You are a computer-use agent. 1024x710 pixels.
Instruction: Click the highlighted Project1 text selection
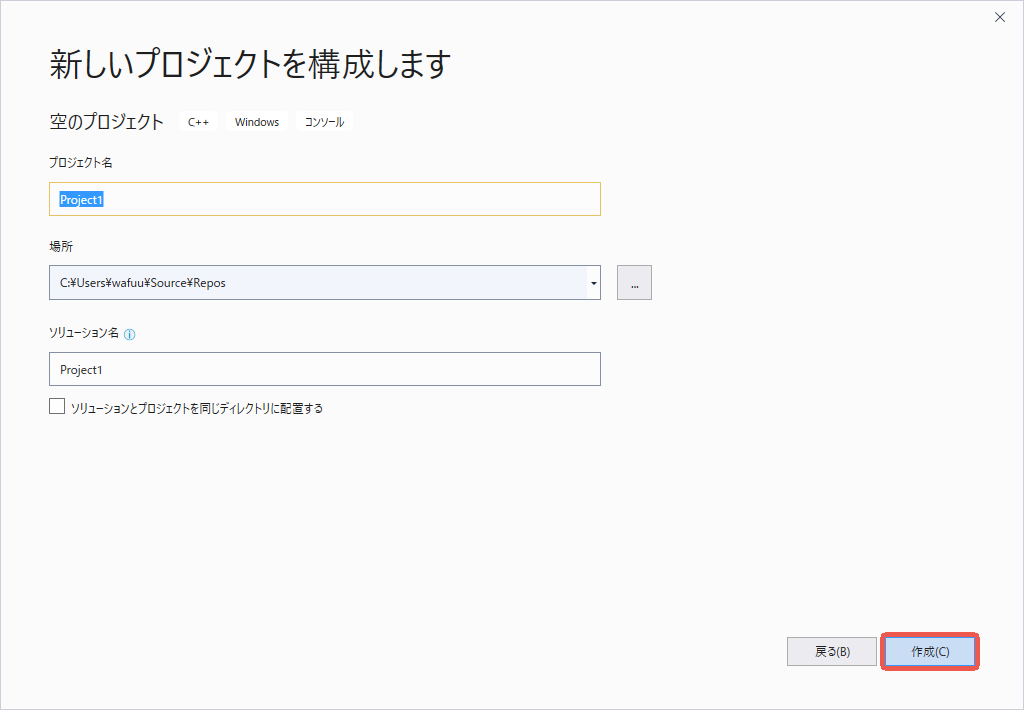click(82, 199)
